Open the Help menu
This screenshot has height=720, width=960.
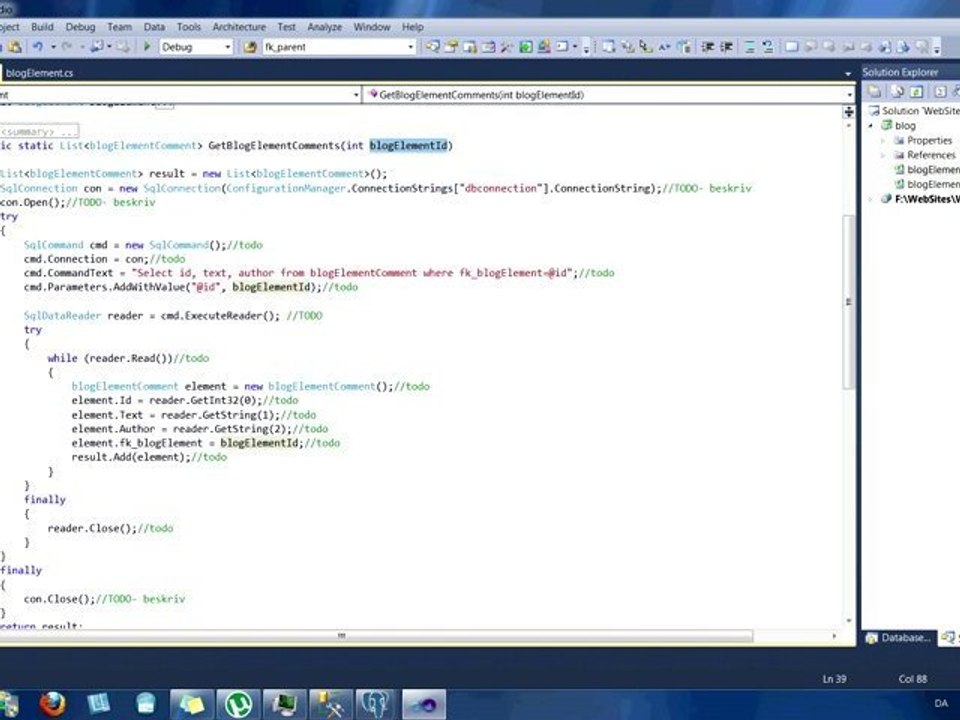coord(413,27)
